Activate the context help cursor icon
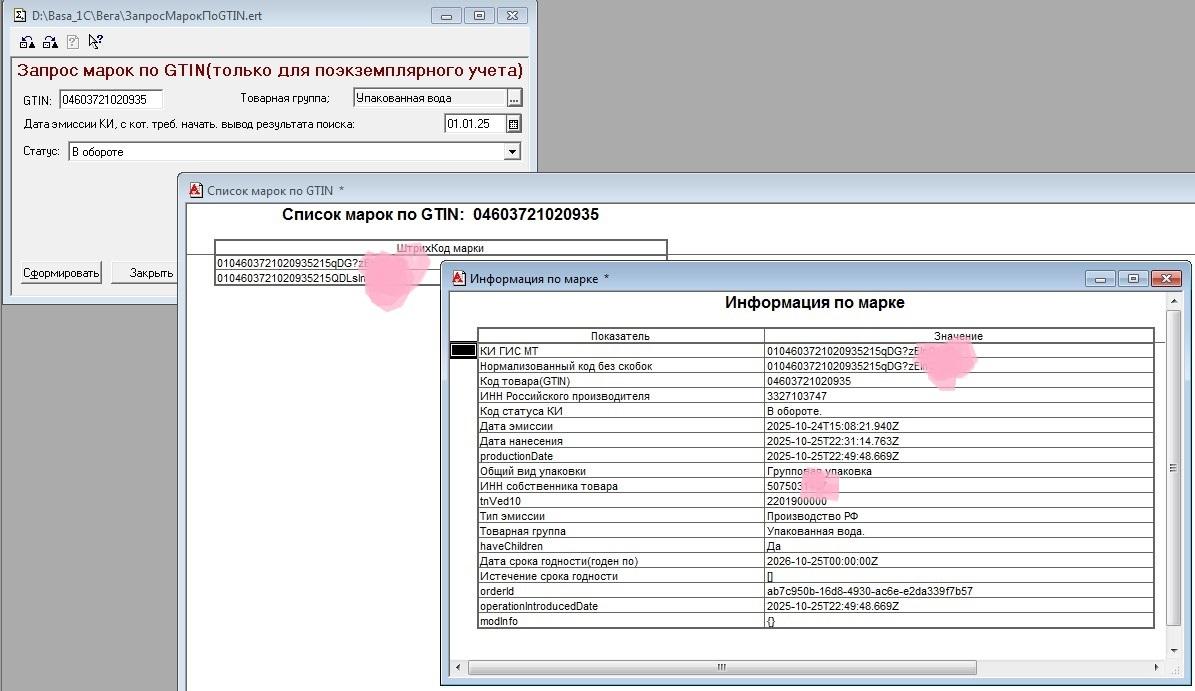The width and height of the screenshot is (1195, 691). [x=96, y=42]
